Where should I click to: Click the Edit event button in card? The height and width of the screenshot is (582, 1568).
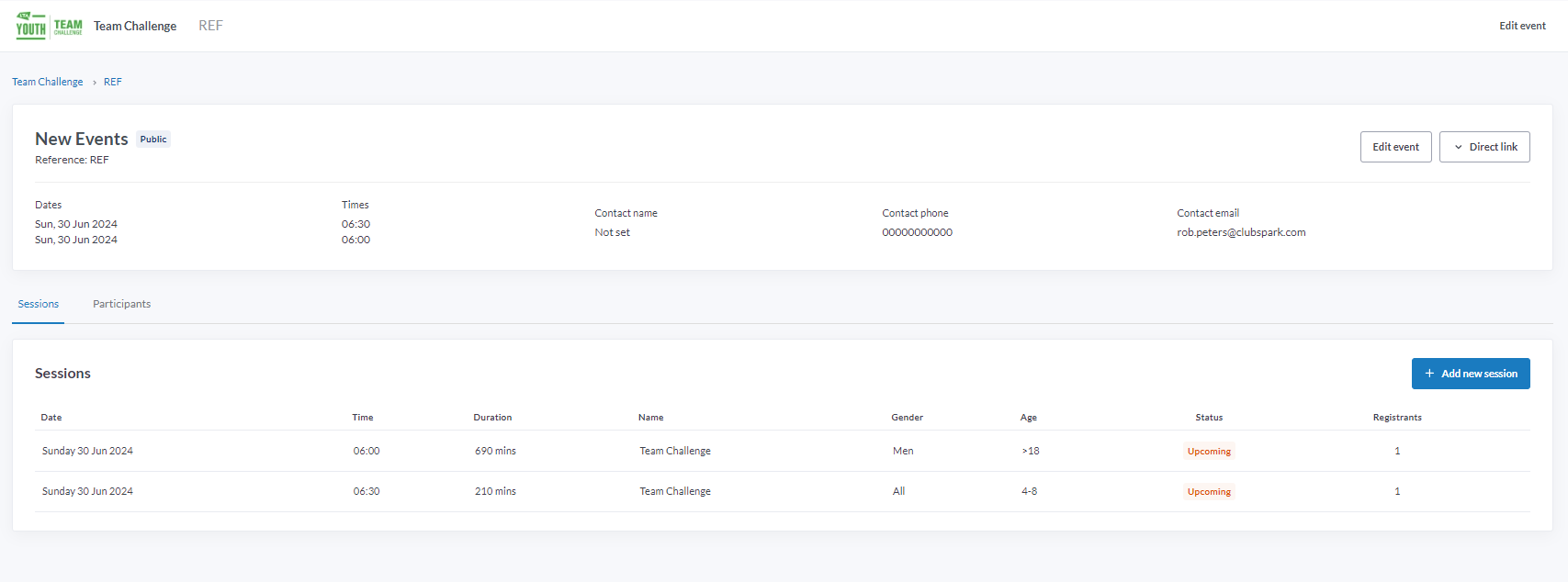[x=1395, y=147]
